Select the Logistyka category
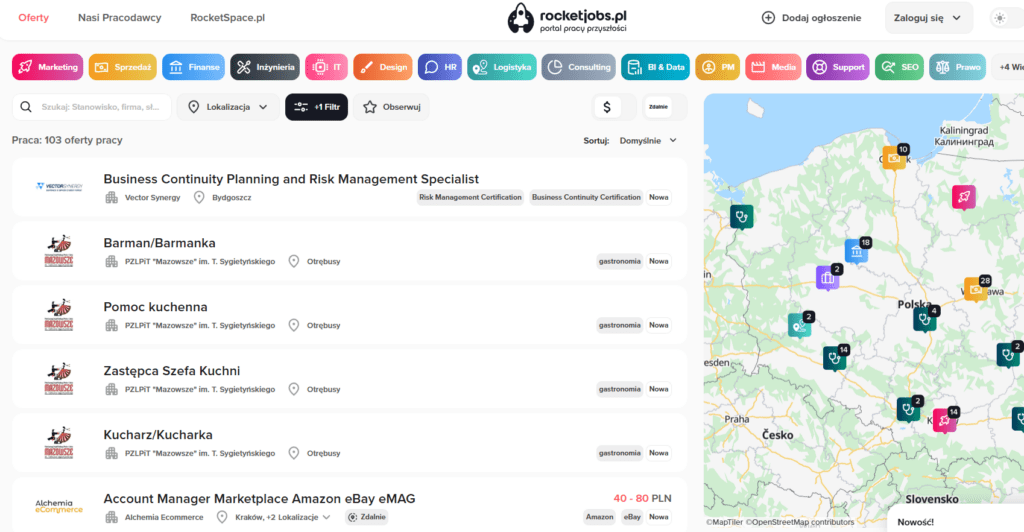The image size is (1024, 532). tap(501, 67)
